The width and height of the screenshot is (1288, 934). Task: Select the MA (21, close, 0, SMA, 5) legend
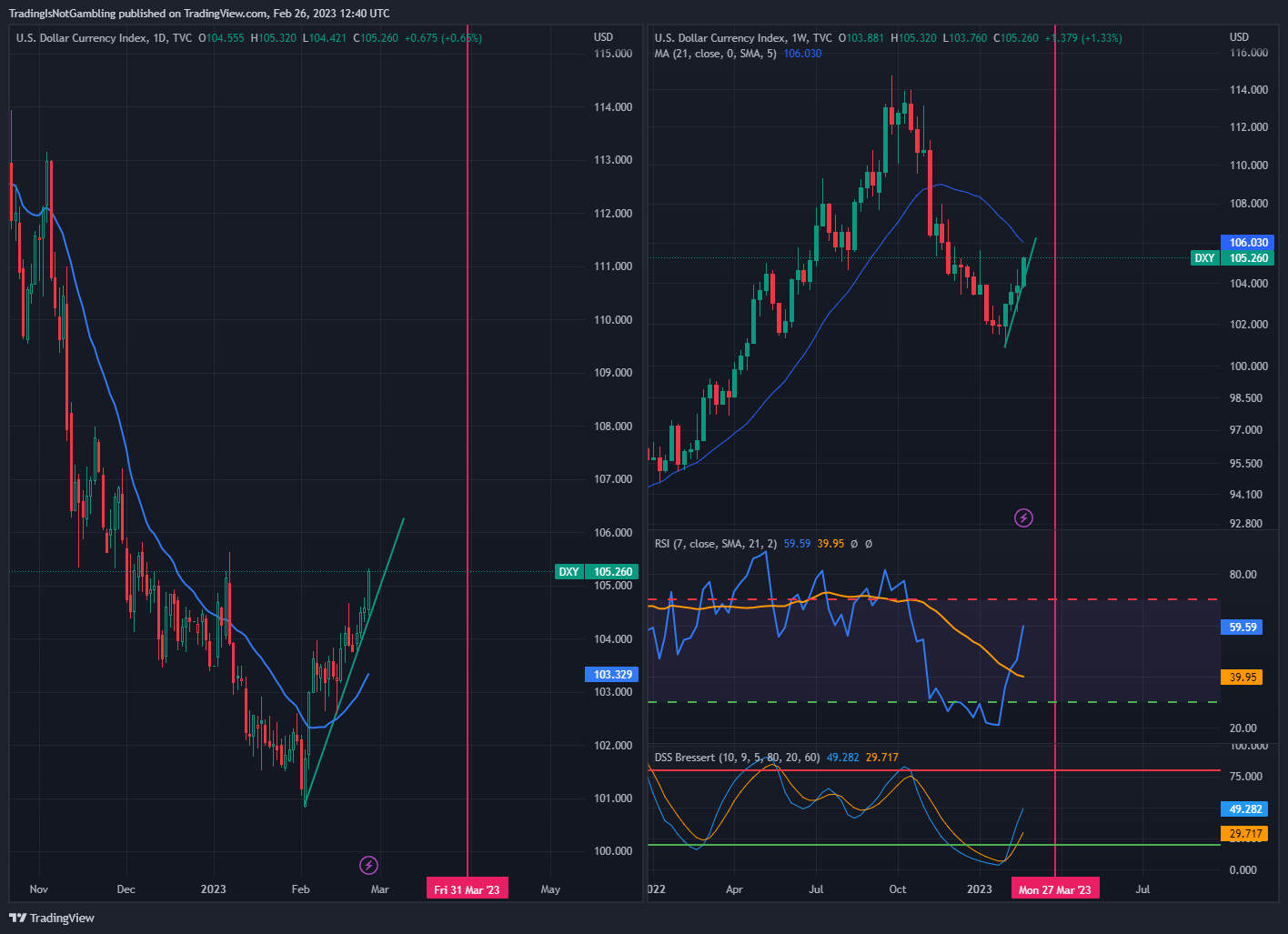(x=715, y=54)
